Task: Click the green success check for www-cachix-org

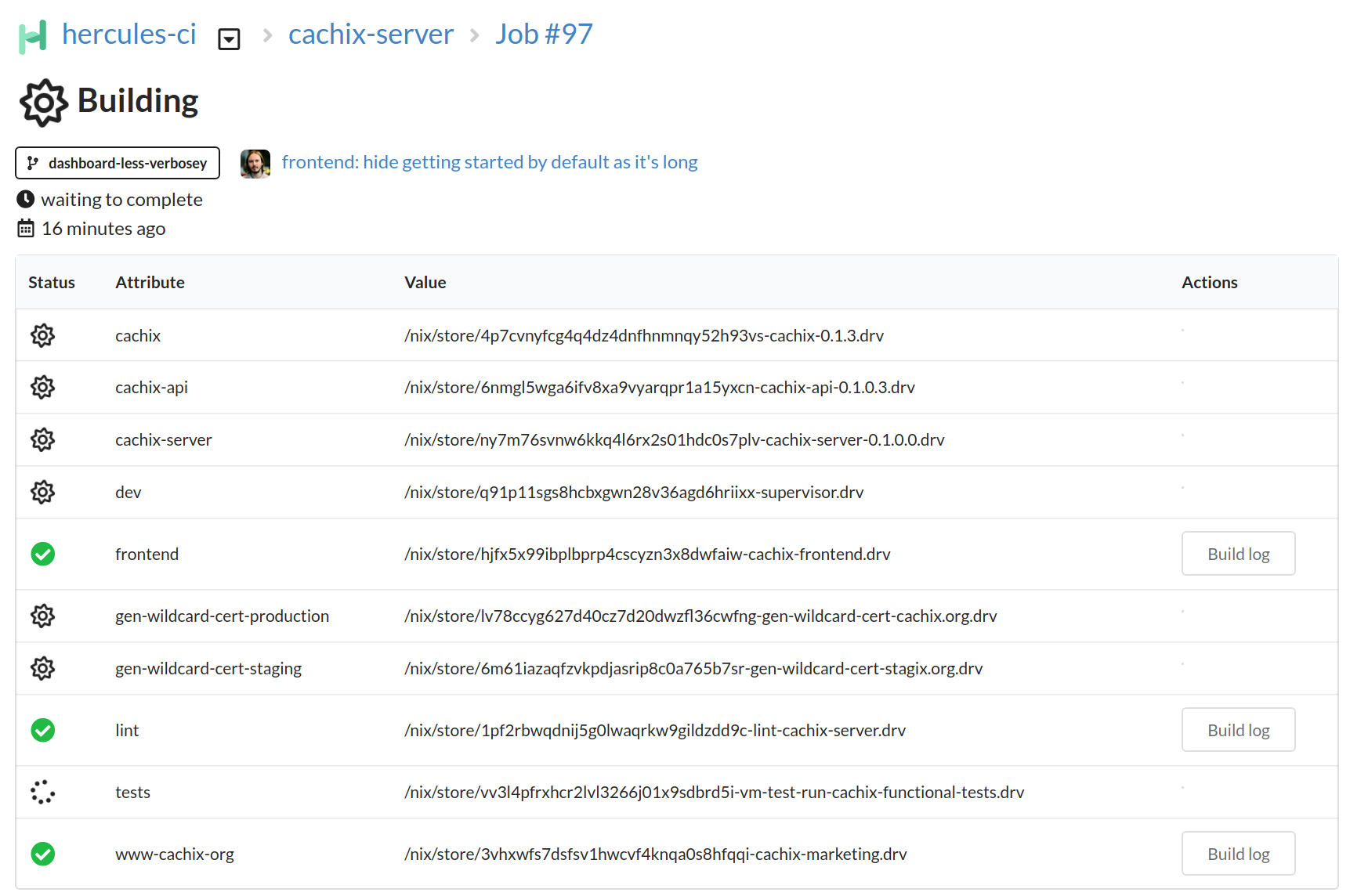Action: click(x=43, y=854)
